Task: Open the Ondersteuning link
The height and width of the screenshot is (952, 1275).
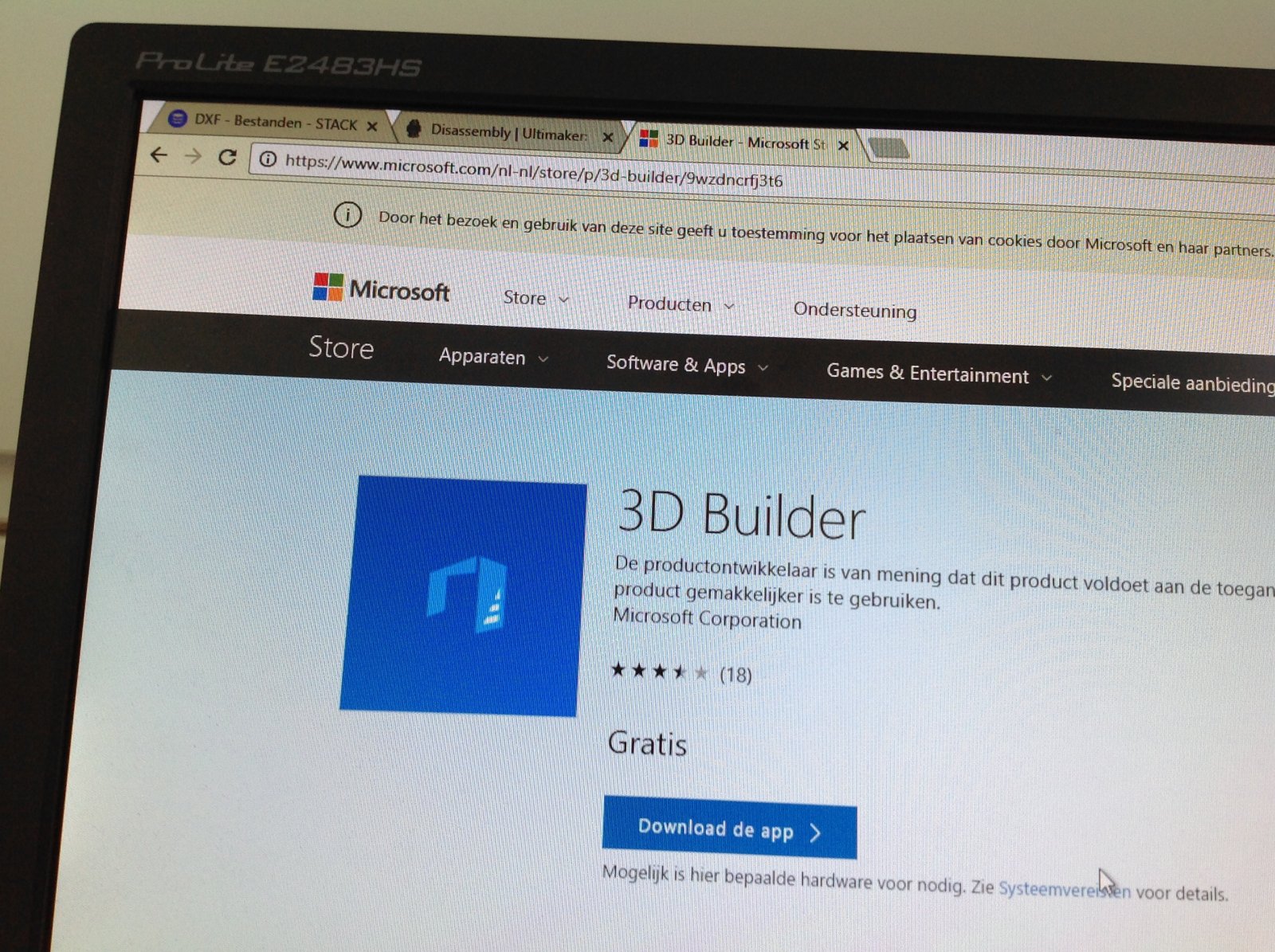Action: coord(855,310)
